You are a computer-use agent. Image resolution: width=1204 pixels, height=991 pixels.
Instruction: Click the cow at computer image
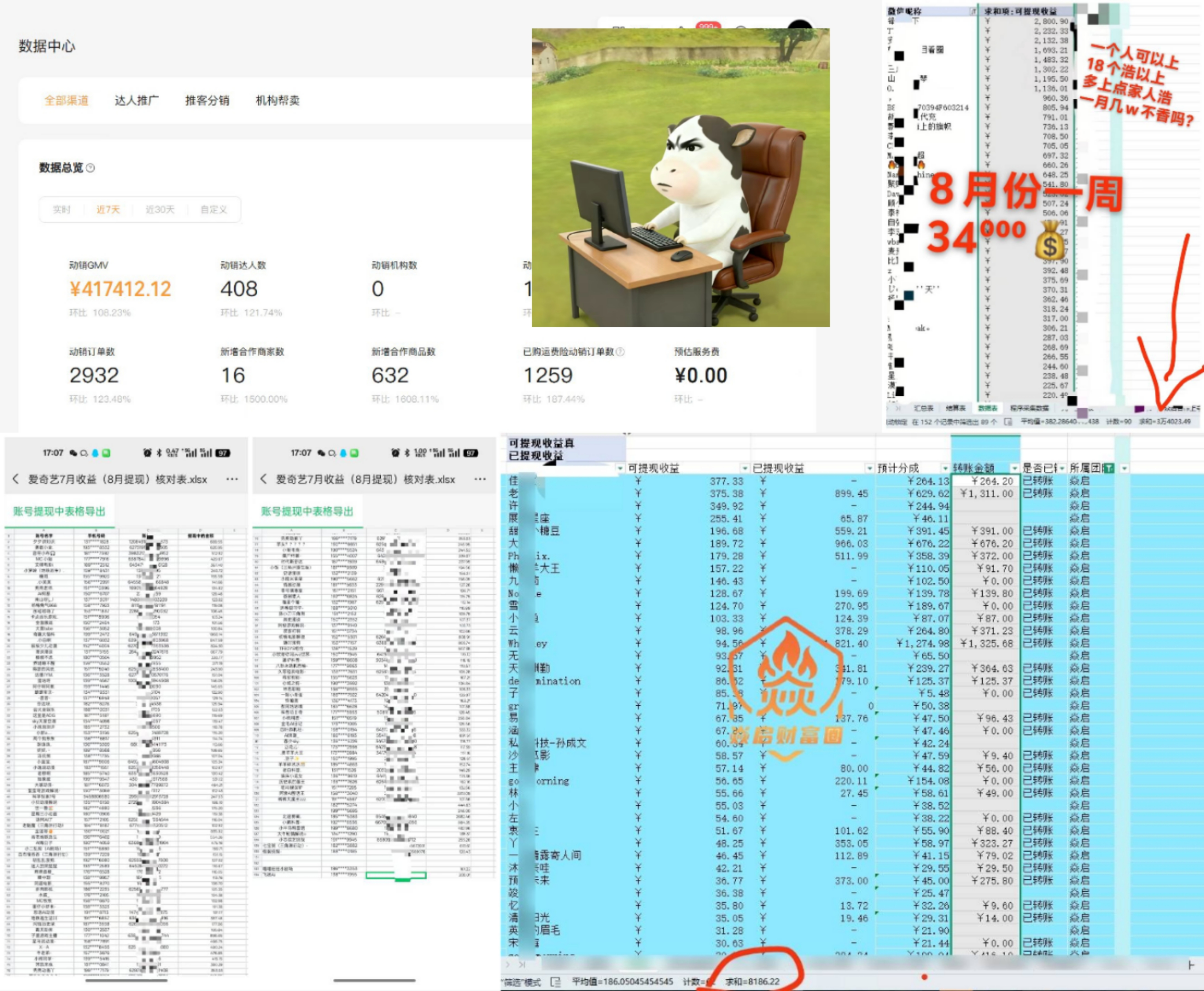click(x=680, y=178)
